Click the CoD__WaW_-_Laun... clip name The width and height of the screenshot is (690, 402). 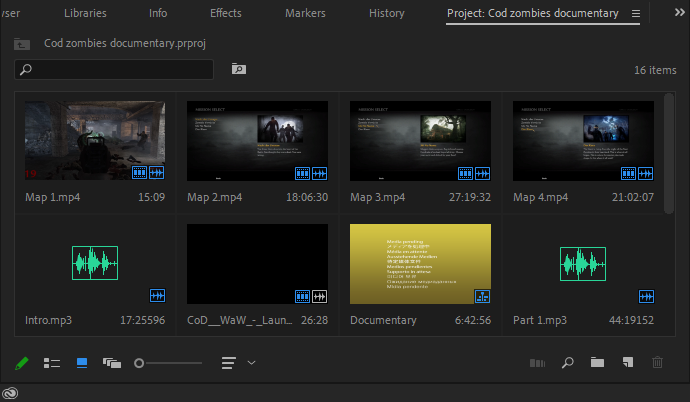click(x=239, y=320)
